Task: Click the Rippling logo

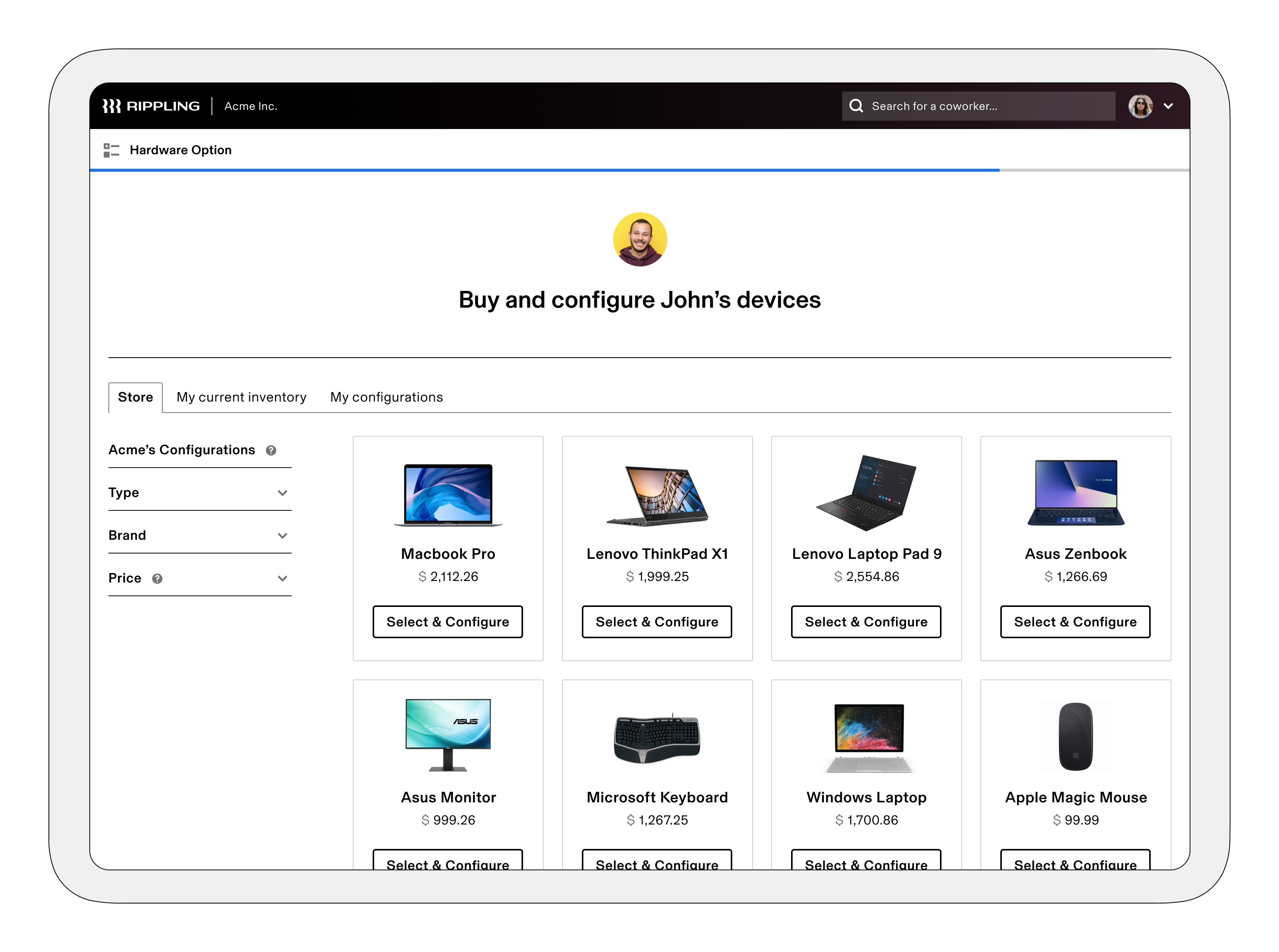Action: click(151, 106)
